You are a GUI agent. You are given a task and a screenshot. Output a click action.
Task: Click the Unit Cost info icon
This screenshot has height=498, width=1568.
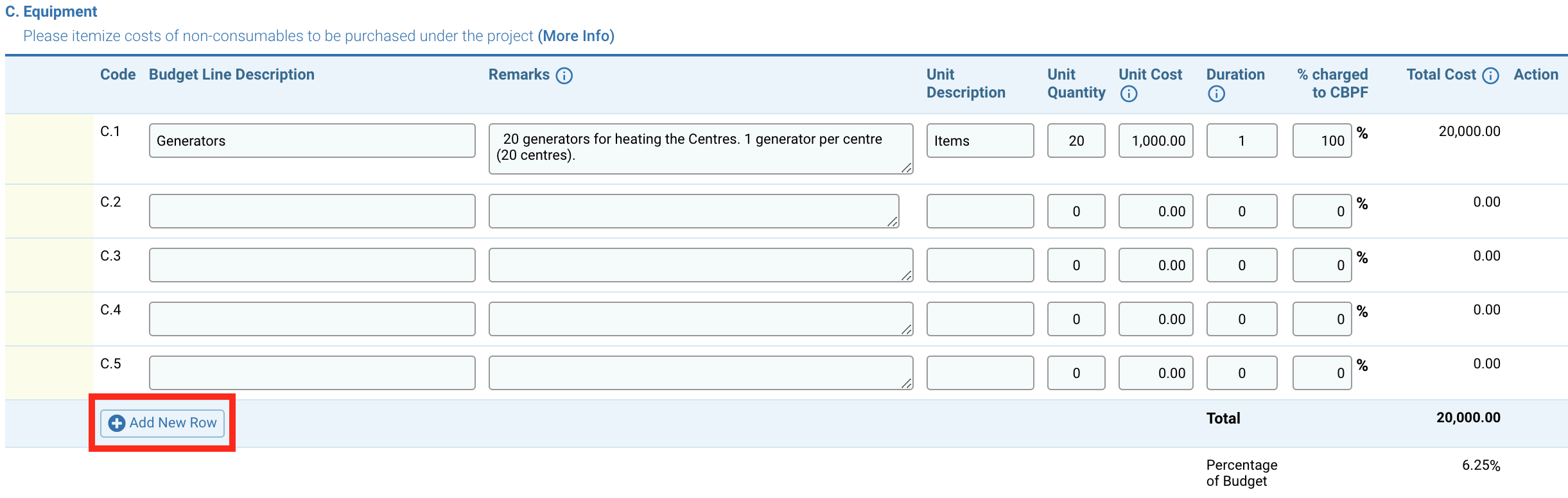(1129, 94)
